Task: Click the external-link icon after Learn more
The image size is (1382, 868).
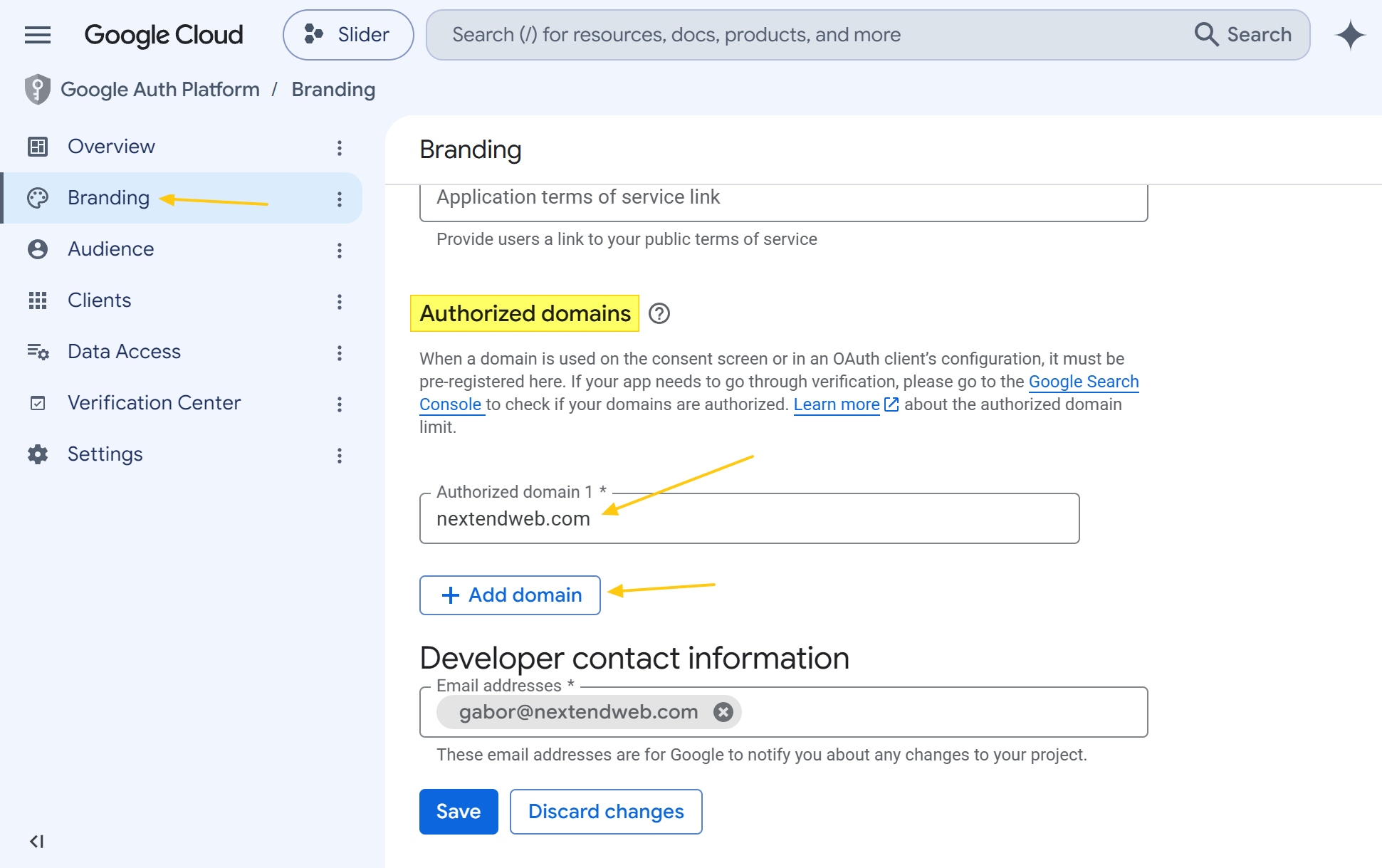Action: [x=891, y=404]
